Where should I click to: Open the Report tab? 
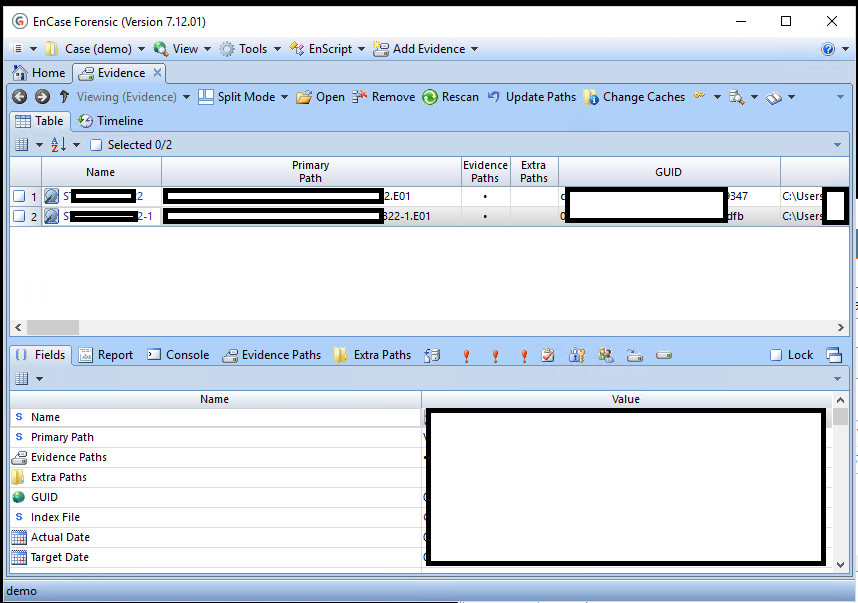(x=106, y=355)
